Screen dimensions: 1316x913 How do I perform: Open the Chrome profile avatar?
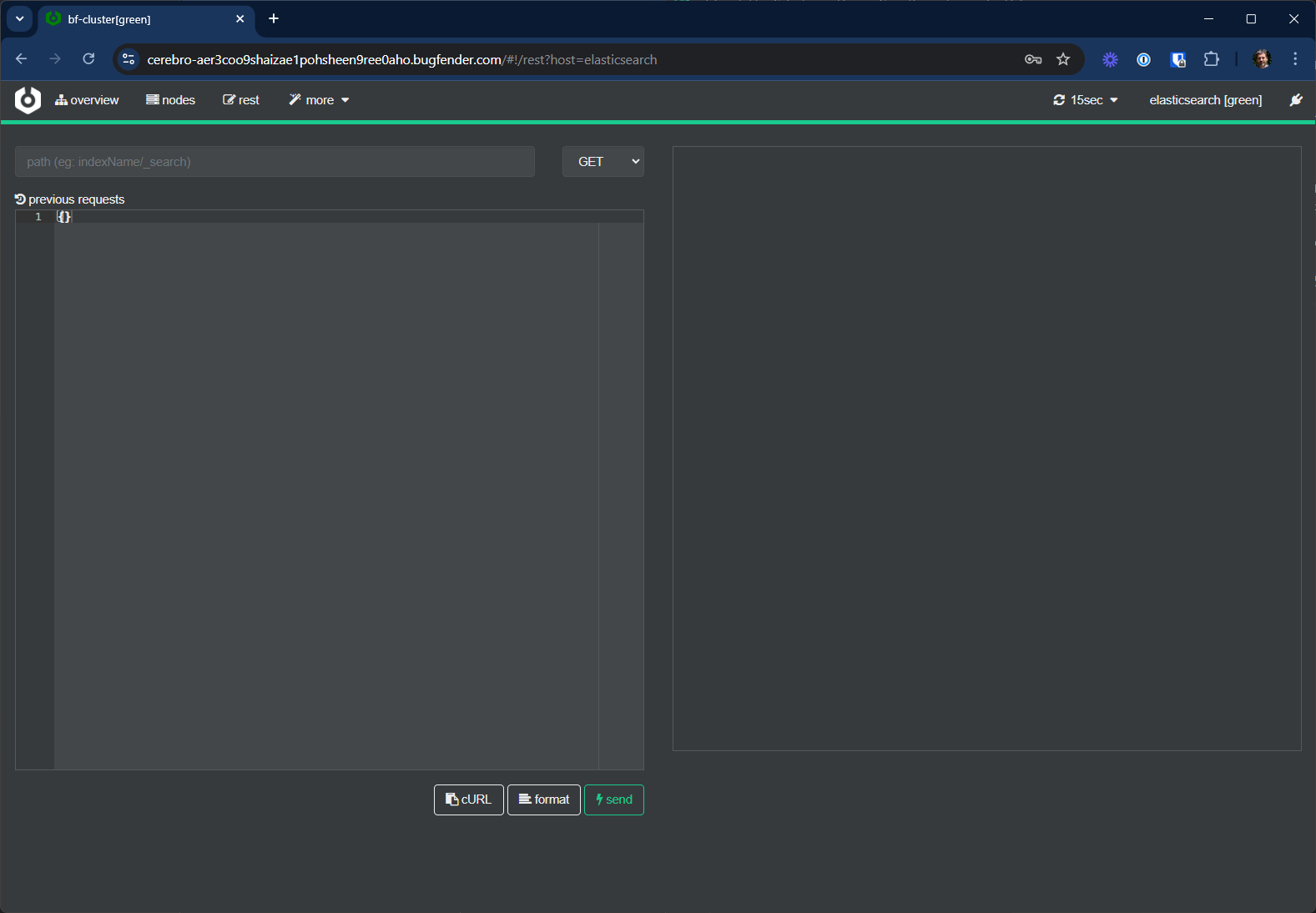coord(1262,59)
